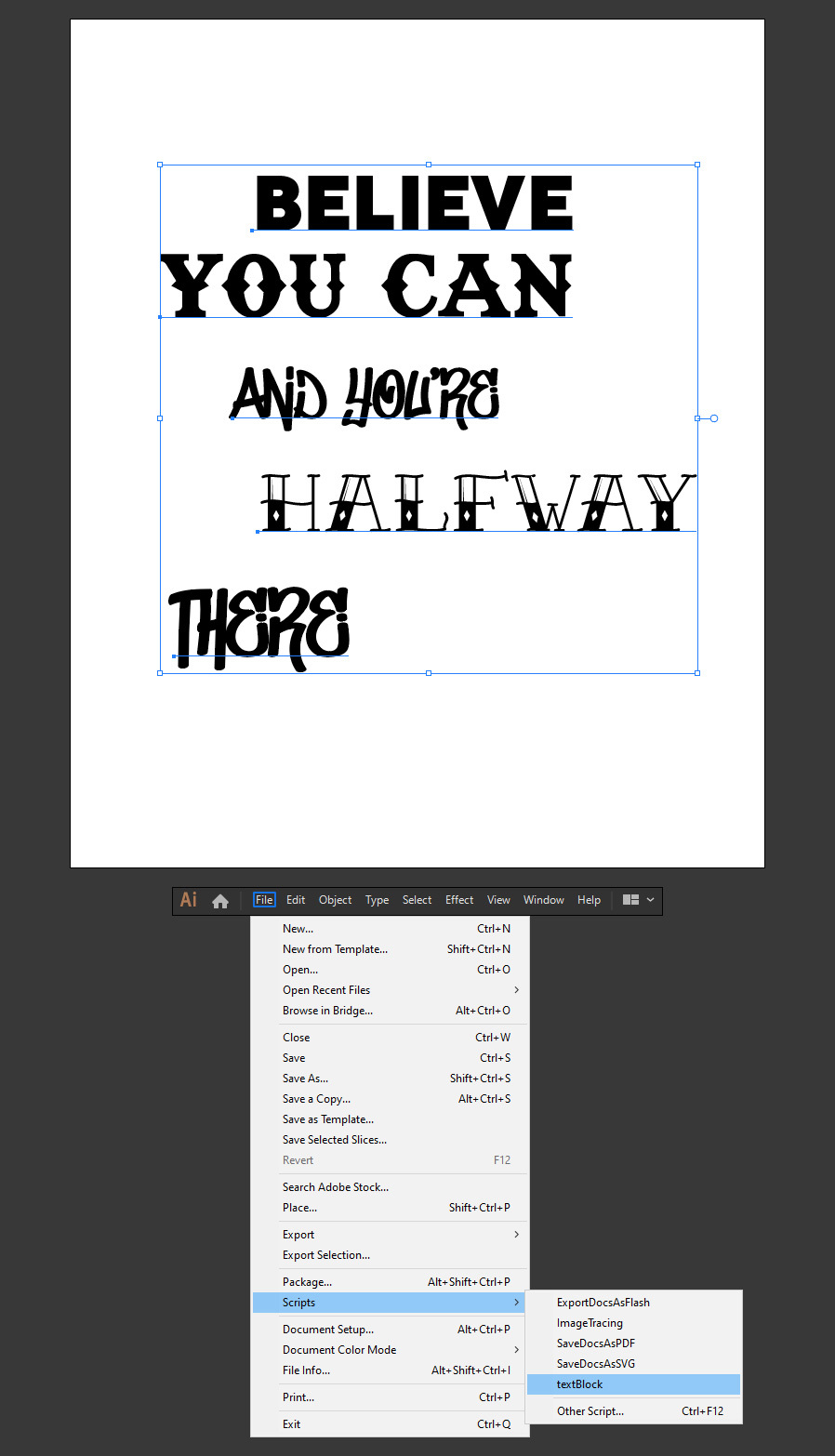Open the Effect menu
The width and height of the screenshot is (835, 1456).
coord(459,900)
